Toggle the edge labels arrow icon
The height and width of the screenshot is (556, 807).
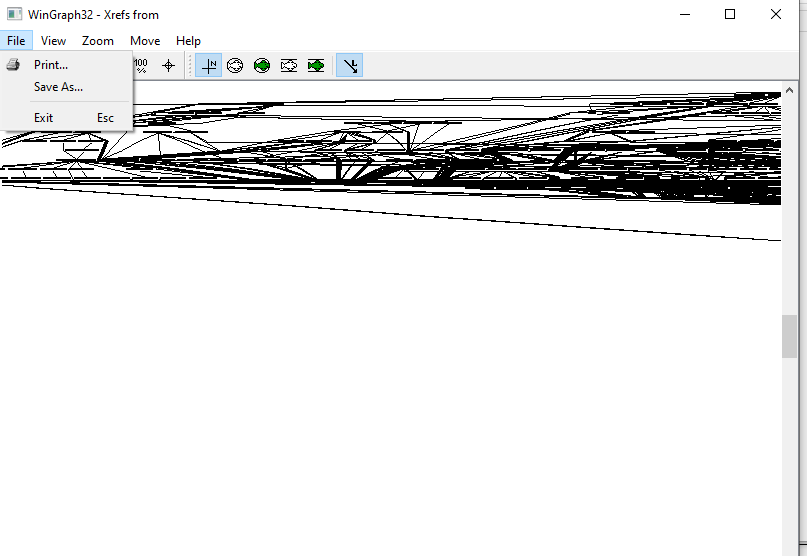point(349,65)
